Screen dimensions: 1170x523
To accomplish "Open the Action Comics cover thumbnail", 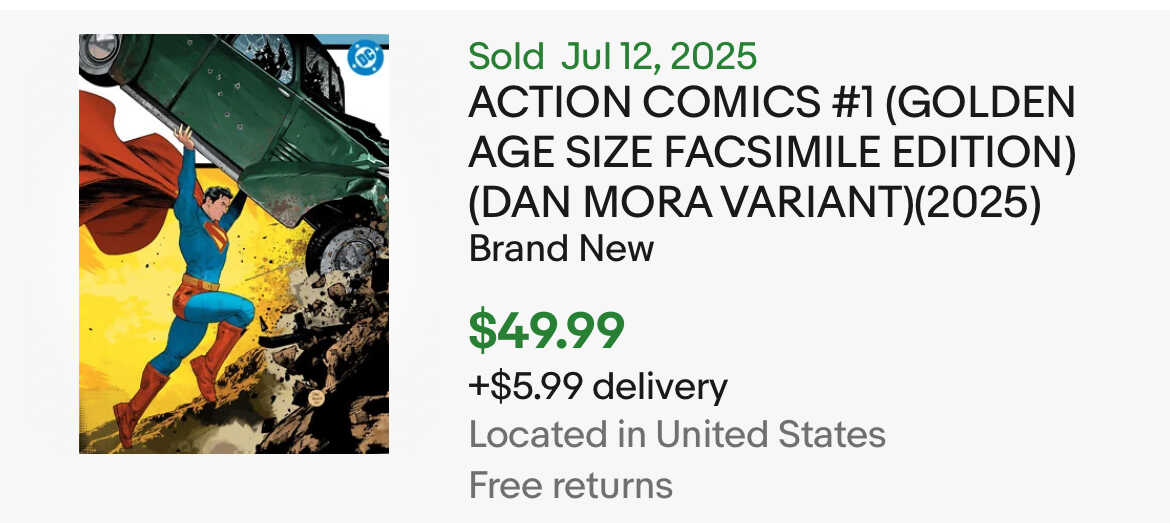I will 234,244.
